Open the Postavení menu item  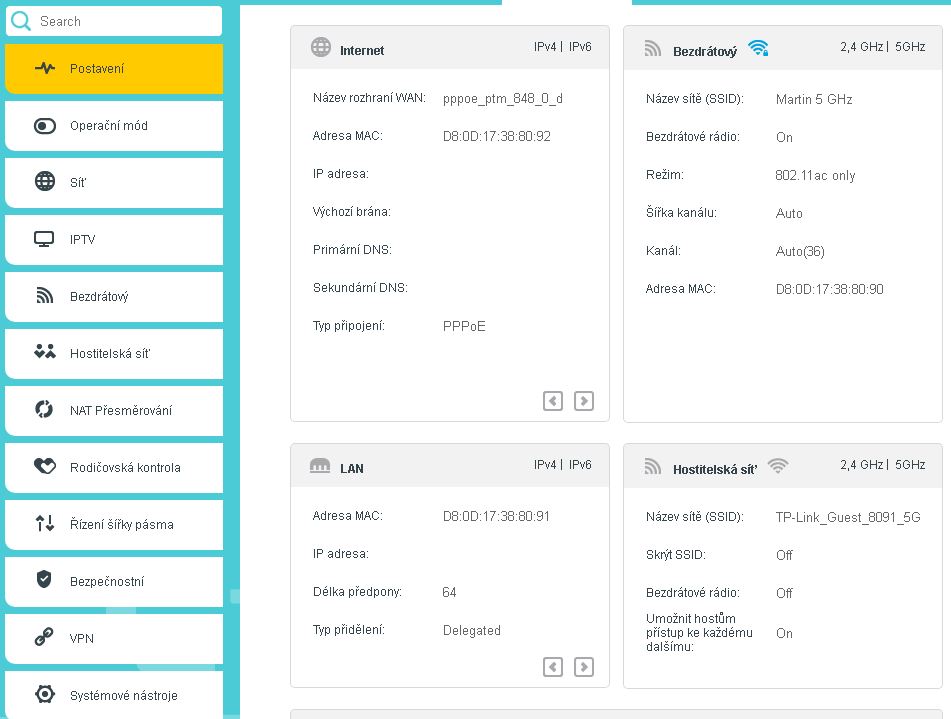pos(114,69)
